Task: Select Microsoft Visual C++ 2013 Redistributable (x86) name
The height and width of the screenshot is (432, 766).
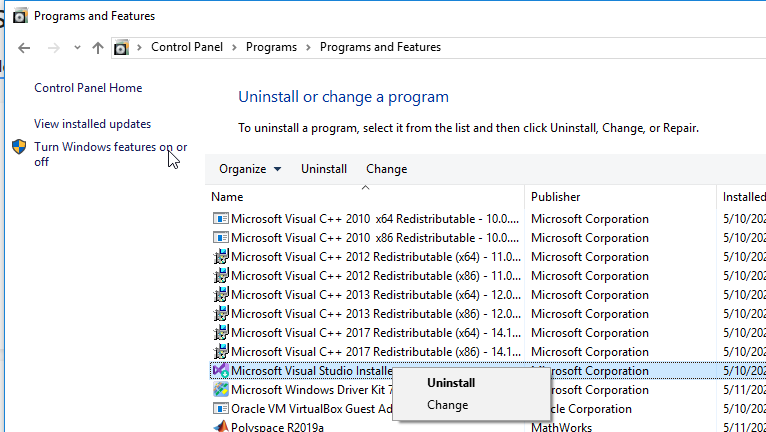Action: point(376,314)
